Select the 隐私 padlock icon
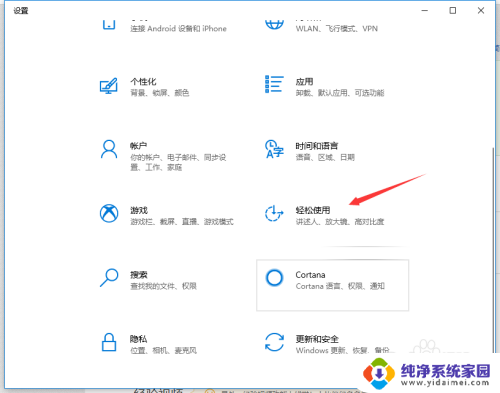Image resolution: width=500 pixels, height=393 pixels. coord(109,342)
